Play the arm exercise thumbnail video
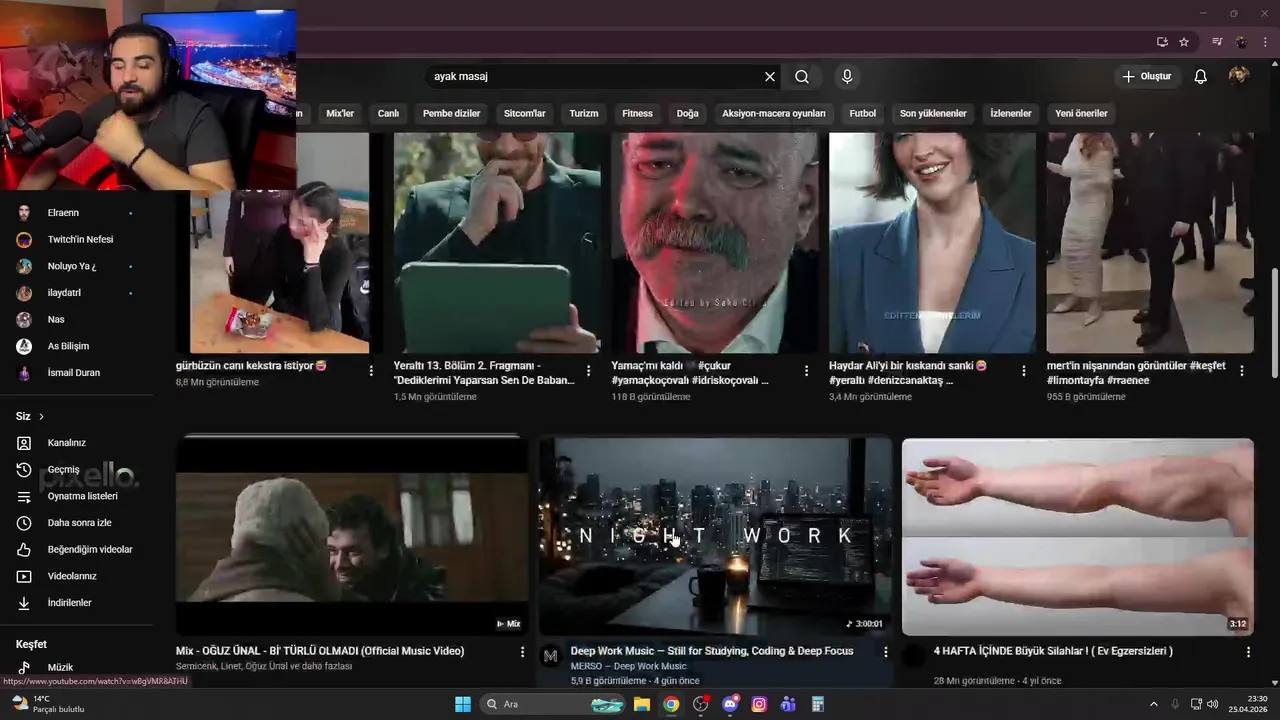The width and height of the screenshot is (1280, 720). pyautogui.click(x=1078, y=537)
